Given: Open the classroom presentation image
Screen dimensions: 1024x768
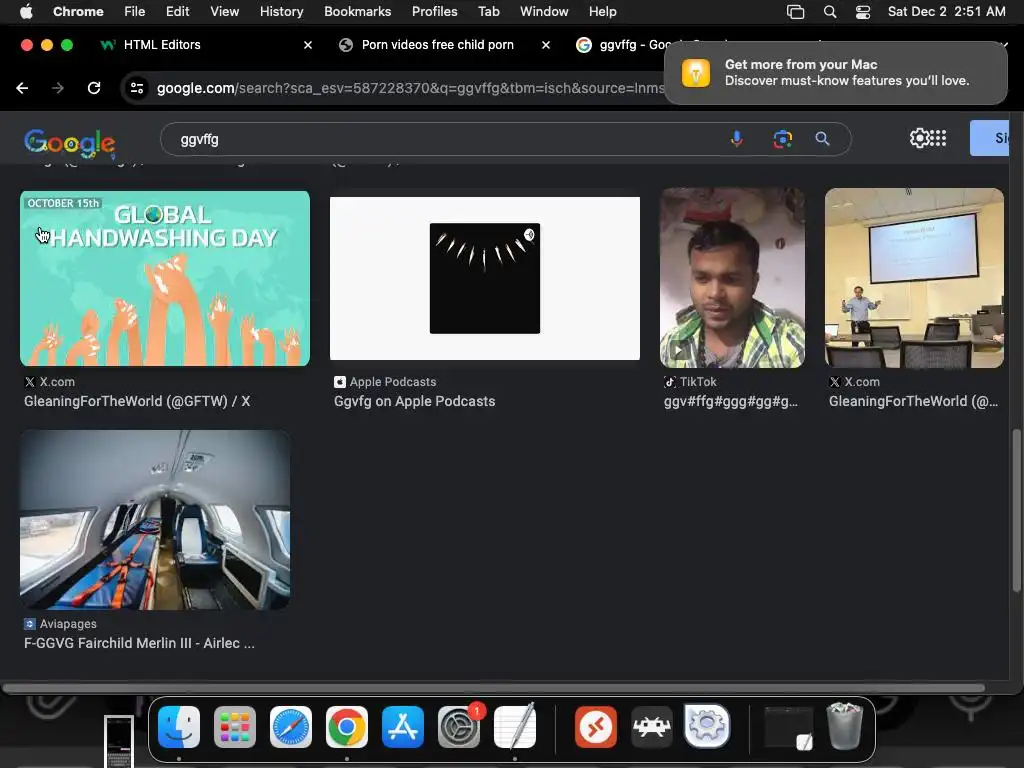Looking at the screenshot, I should point(914,278).
